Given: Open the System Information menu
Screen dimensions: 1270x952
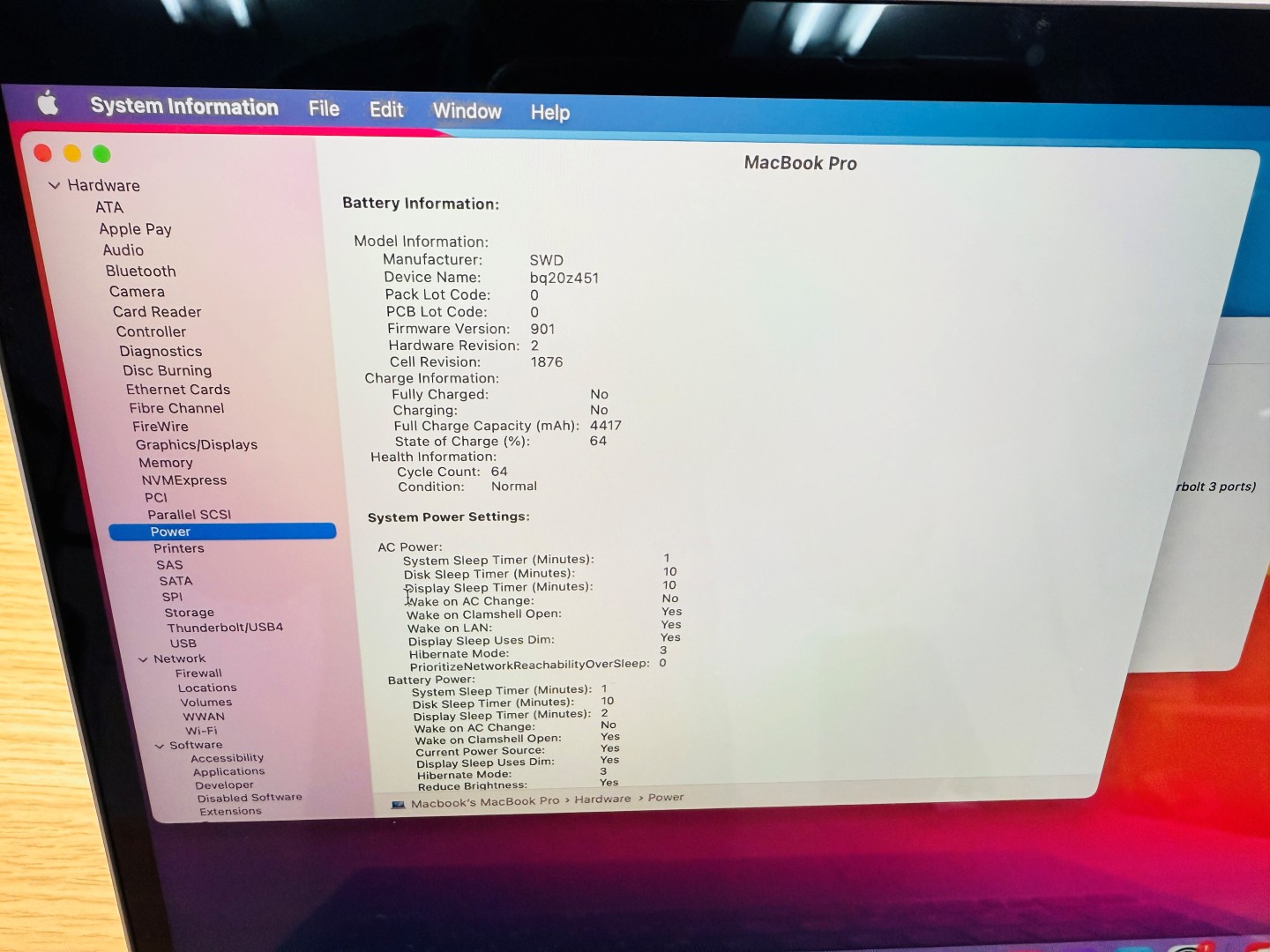Looking at the screenshot, I should [x=184, y=107].
